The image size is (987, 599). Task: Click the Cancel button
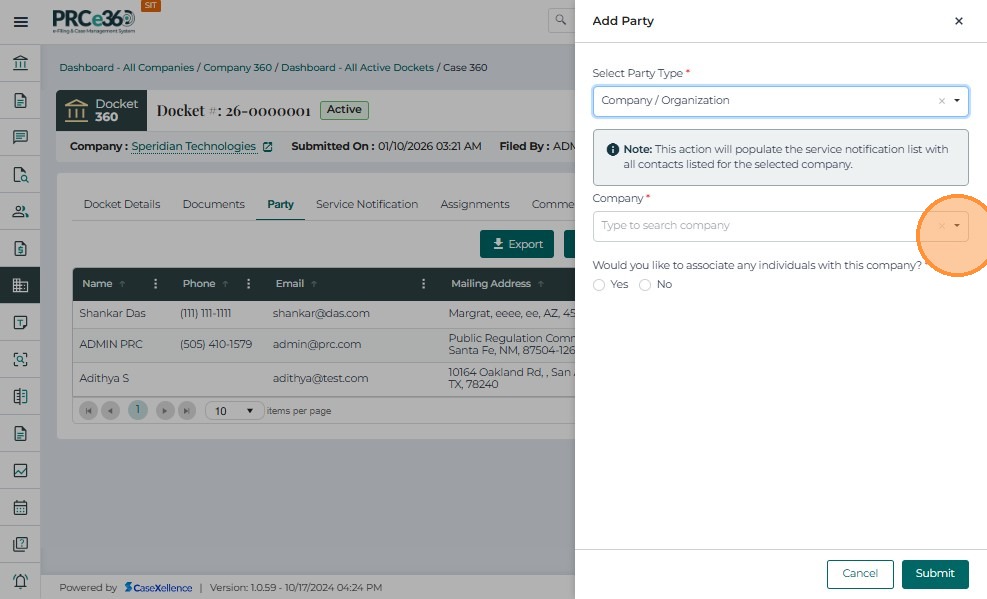point(859,573)
